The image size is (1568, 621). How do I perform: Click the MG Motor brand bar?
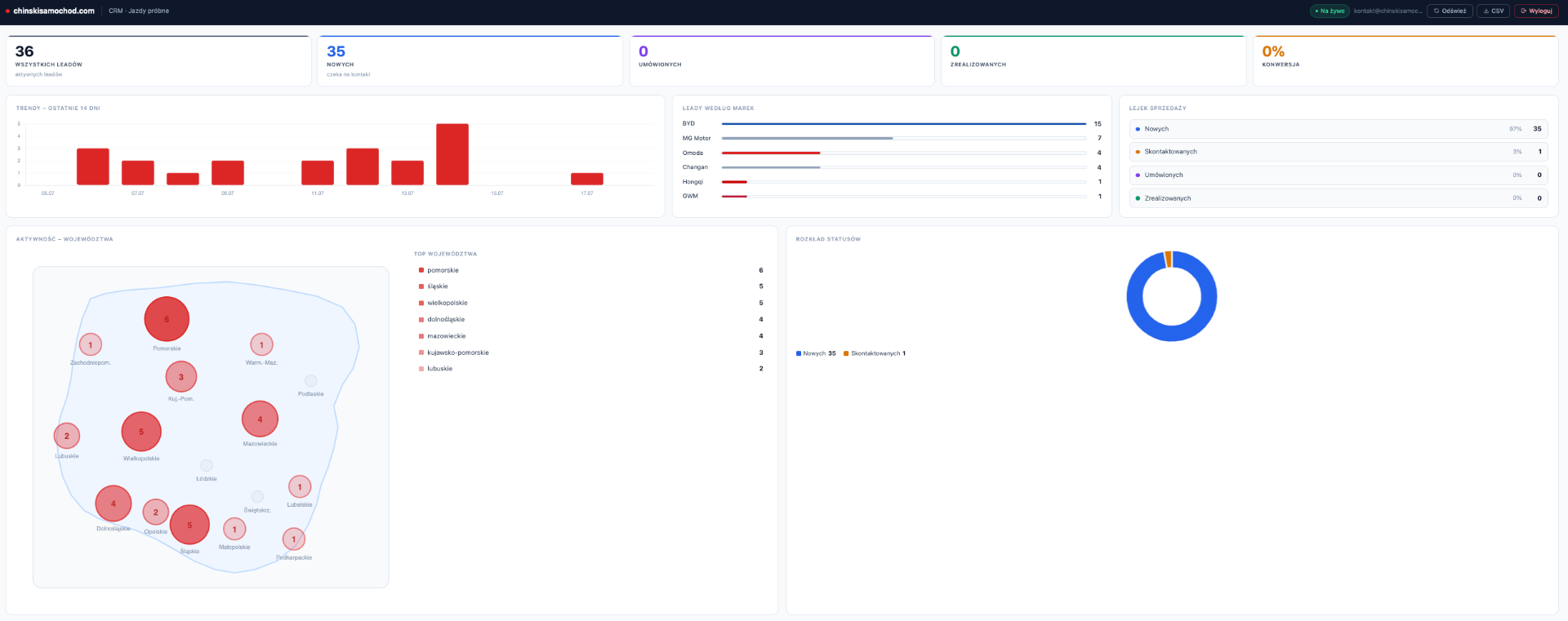pyautogui.click(x=904, y=139)
